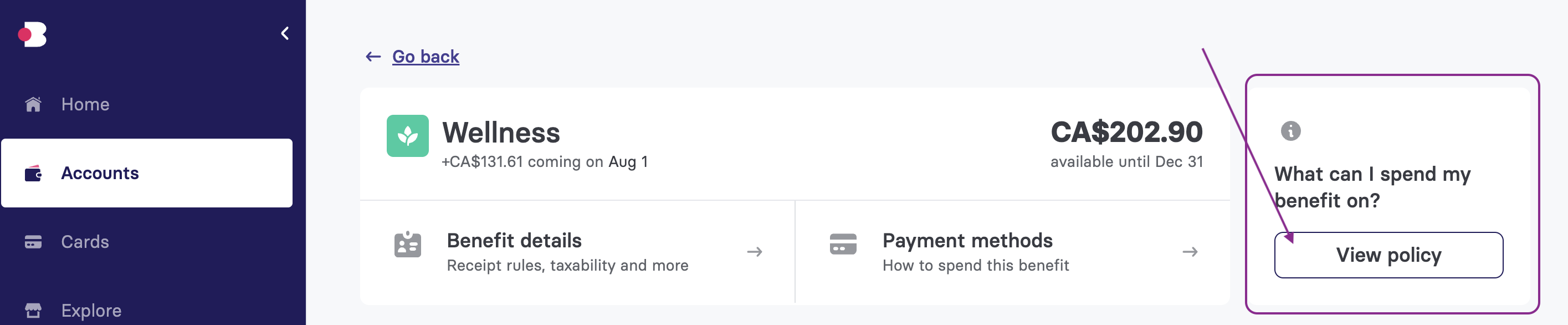Viewport: 1568px width, 325px height.
Task: Open Benefit details row
Action: [577, 252]
